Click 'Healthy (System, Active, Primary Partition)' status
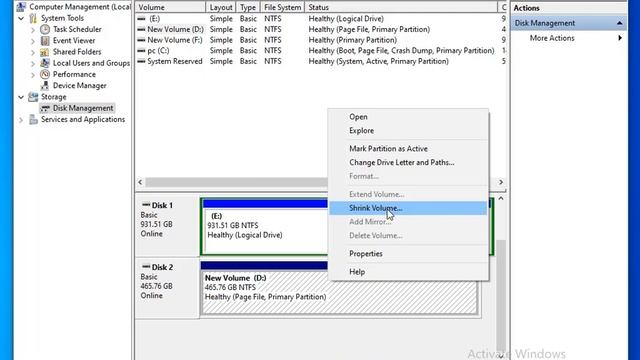 pos(378,61)
